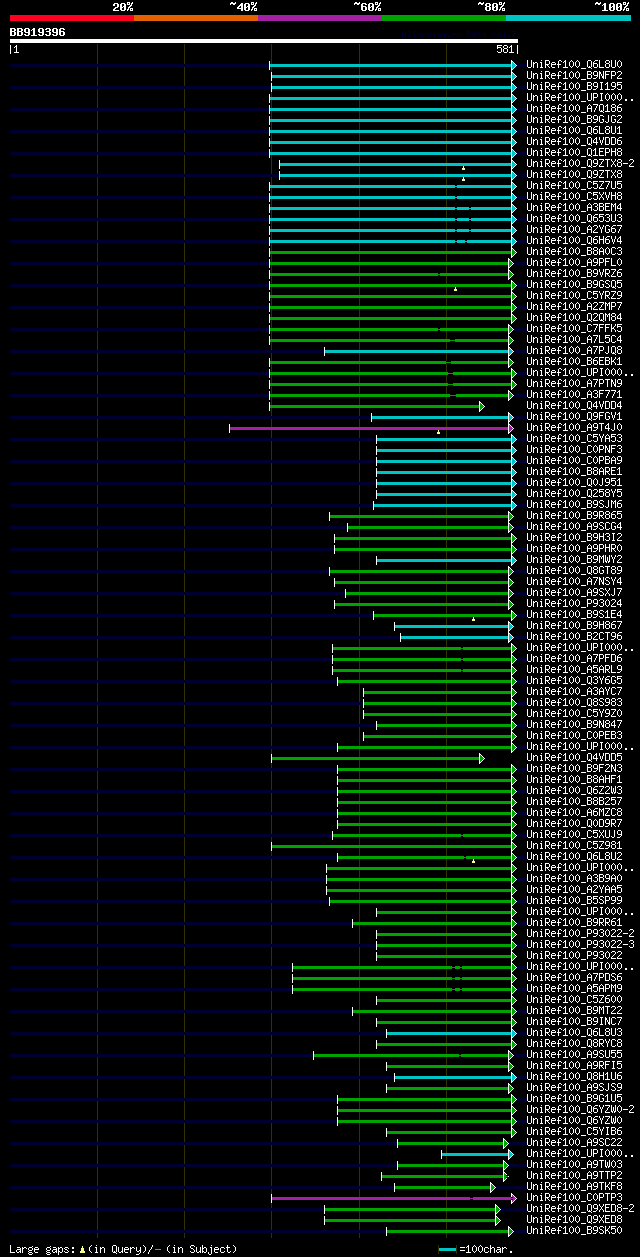Click the cyan alignment bar for B9MWY2
The image size is (640, 1257).
(446, 560)
